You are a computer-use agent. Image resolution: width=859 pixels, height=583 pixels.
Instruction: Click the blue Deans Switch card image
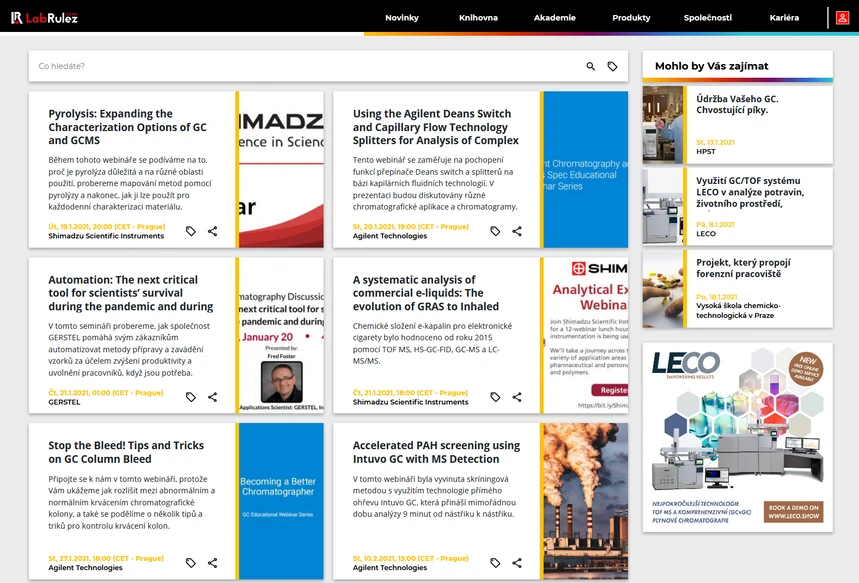tap(586, 169)
